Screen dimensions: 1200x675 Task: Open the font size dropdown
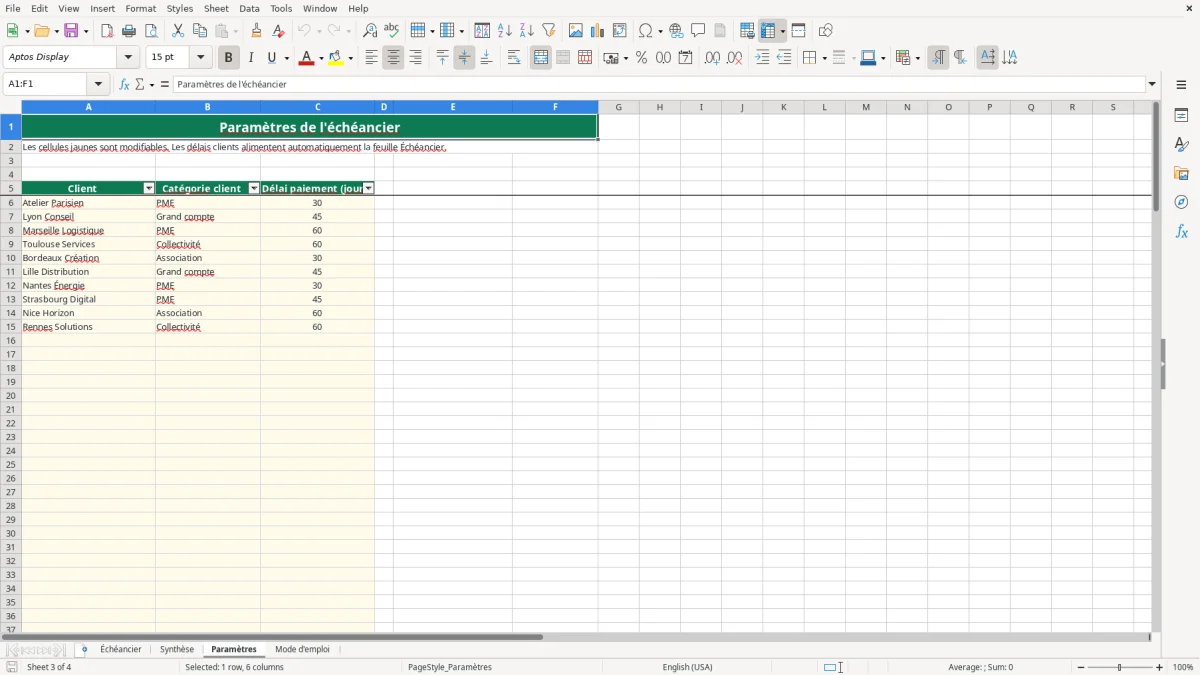coord(200,58)
